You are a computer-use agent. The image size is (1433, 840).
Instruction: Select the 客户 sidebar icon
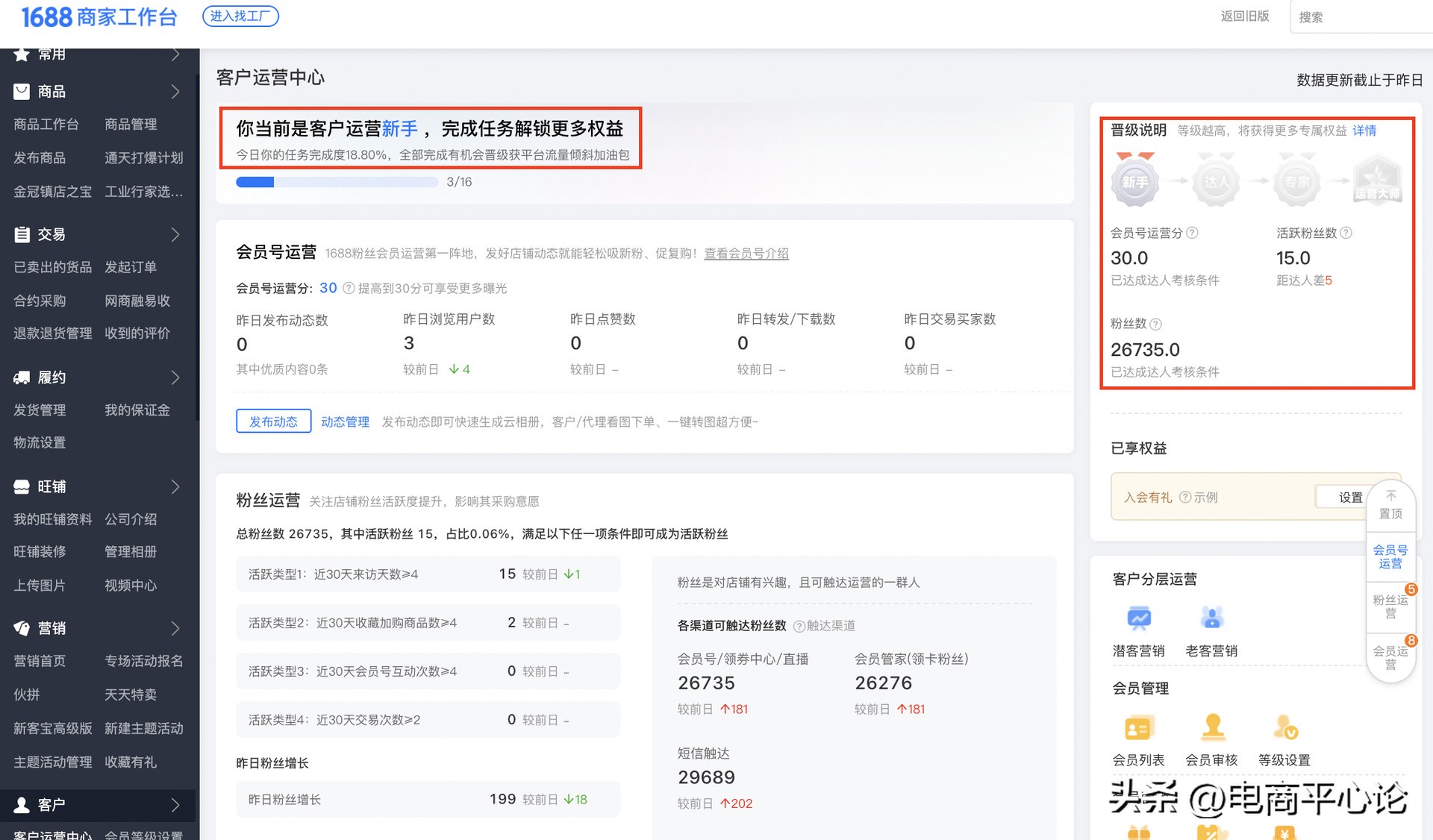click(x=21, y=804)
